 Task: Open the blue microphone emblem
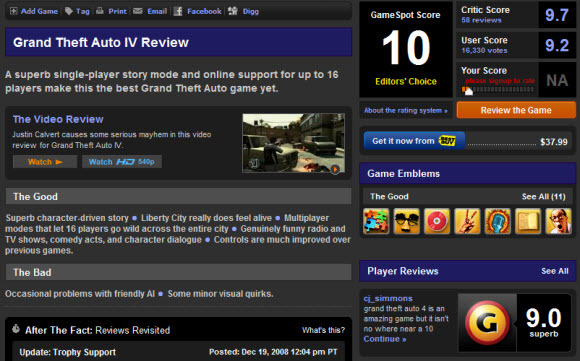[x=497, y=221]
